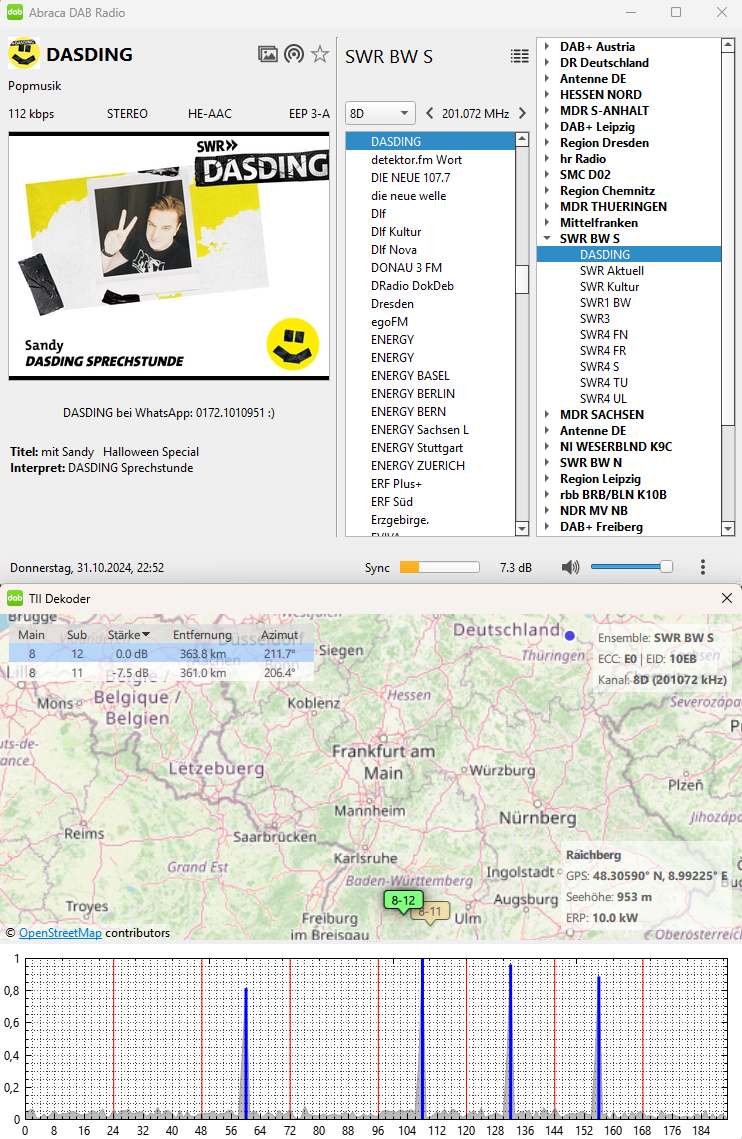The height and width of the screenshot is (1139, 742).
Task: Open the slideshow picture icon next to DASDING
Action: [x=268, y=54]
